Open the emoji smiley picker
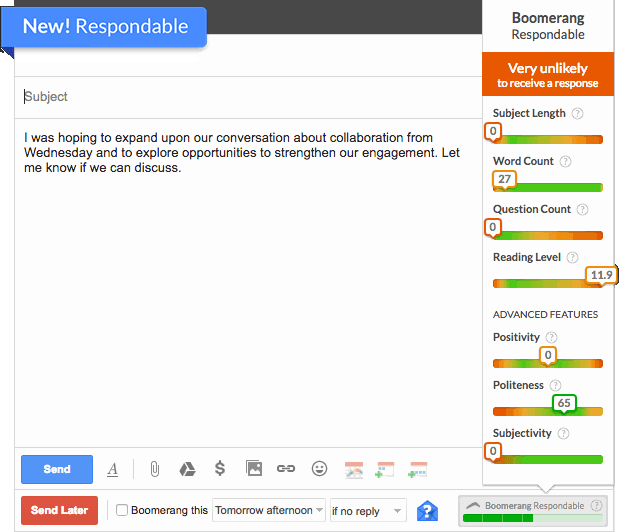 click(319, 469)
